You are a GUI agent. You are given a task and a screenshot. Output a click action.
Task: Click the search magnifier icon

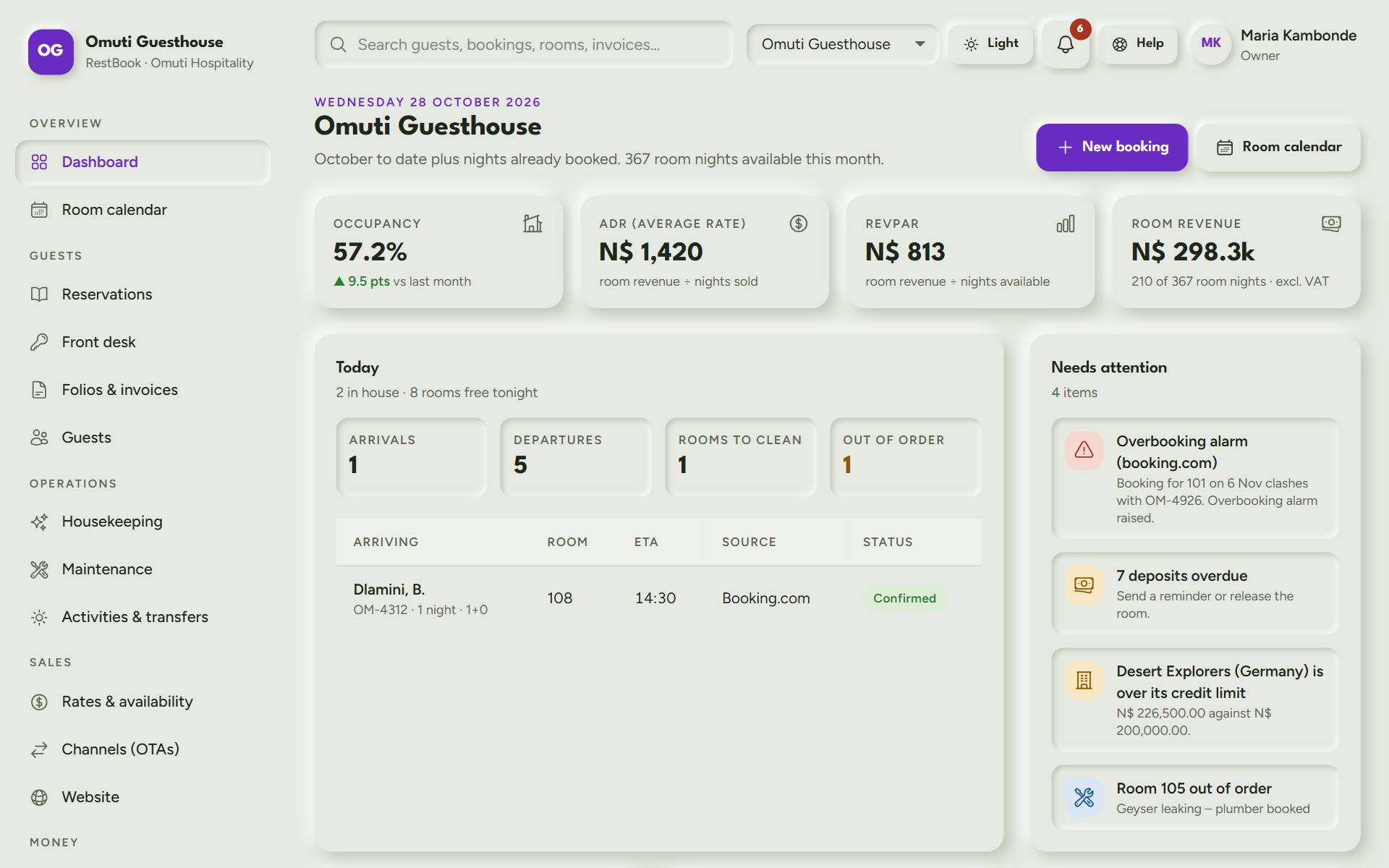click(x=338, y=45)
